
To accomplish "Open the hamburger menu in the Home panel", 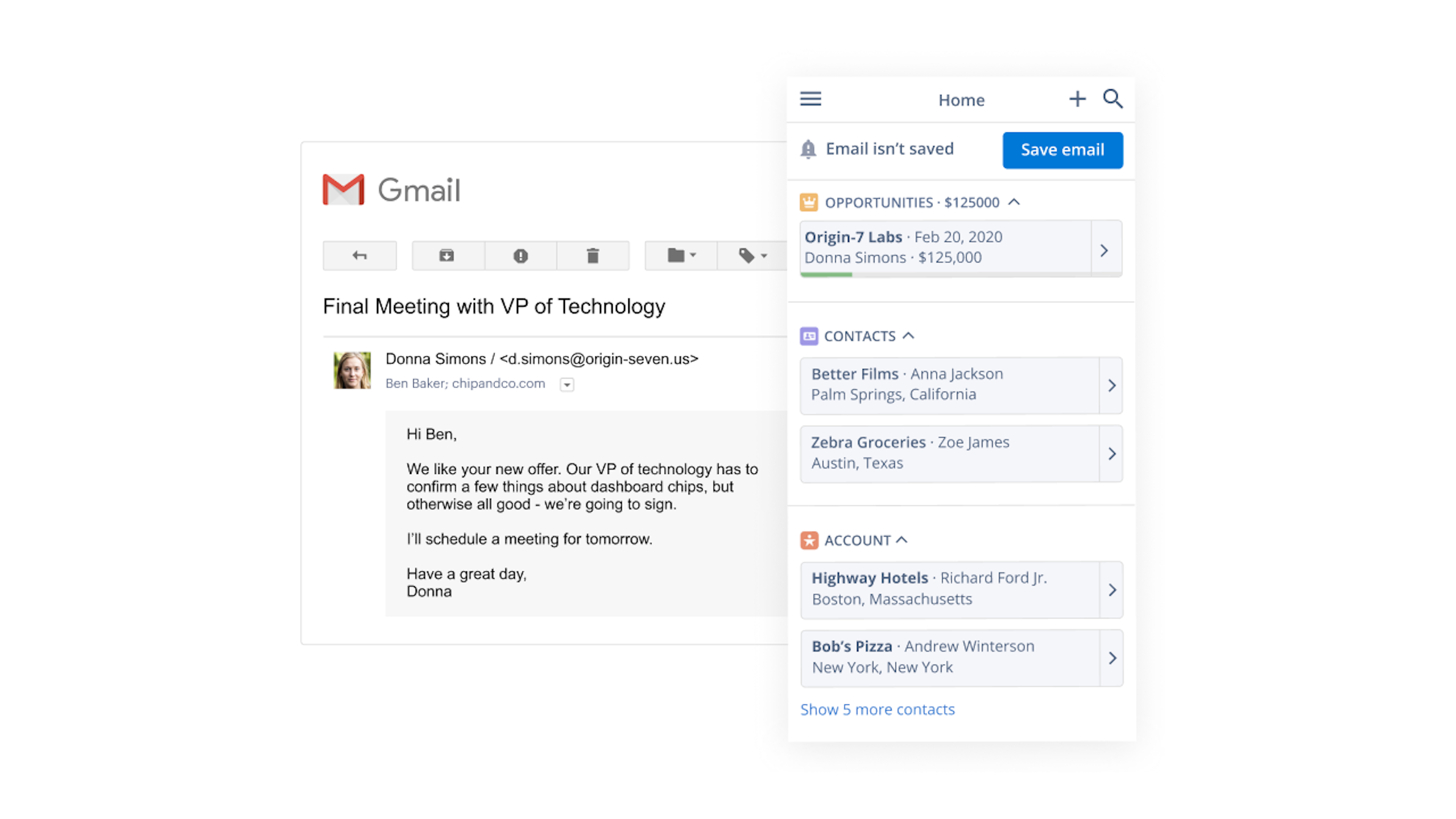I will pyautogui.click(x=810, y=99).
